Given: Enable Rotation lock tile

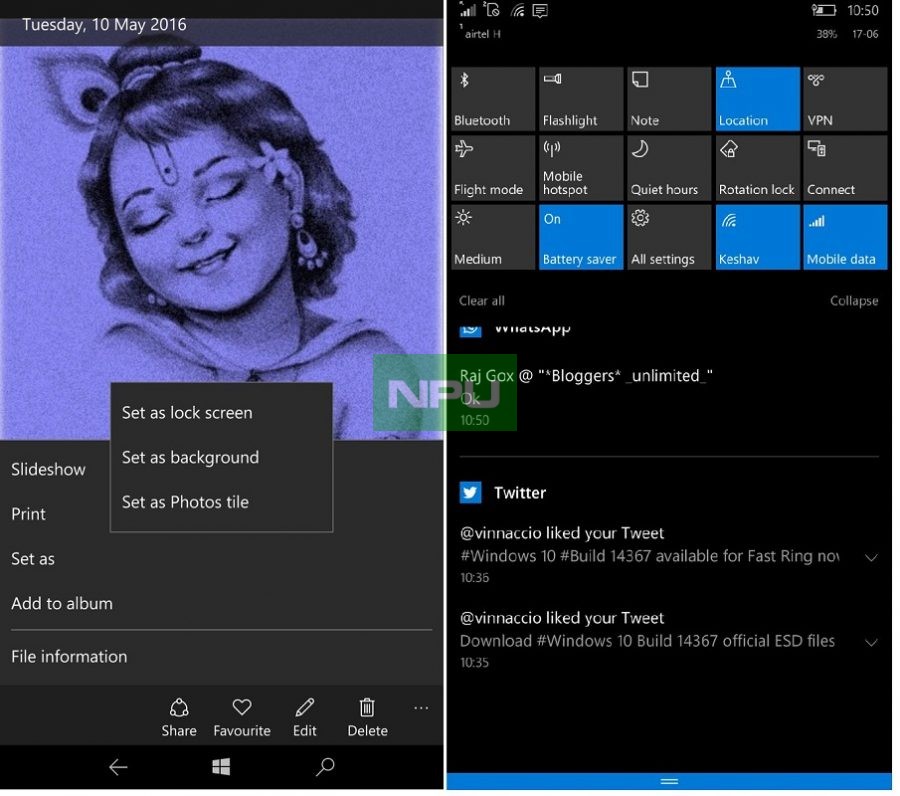Looking at the screenshot, I should pyautogui.click(x=758, y=168).
